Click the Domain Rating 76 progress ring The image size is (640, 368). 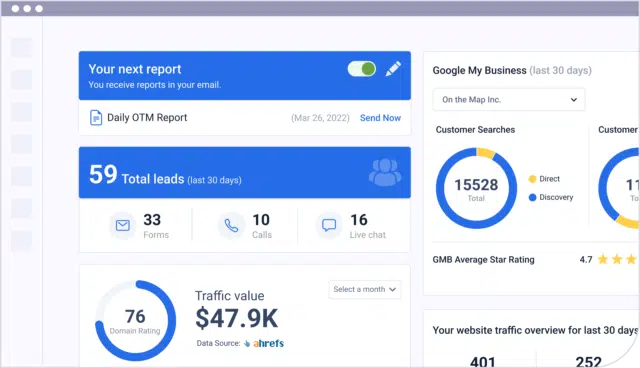tap(135, 320)
